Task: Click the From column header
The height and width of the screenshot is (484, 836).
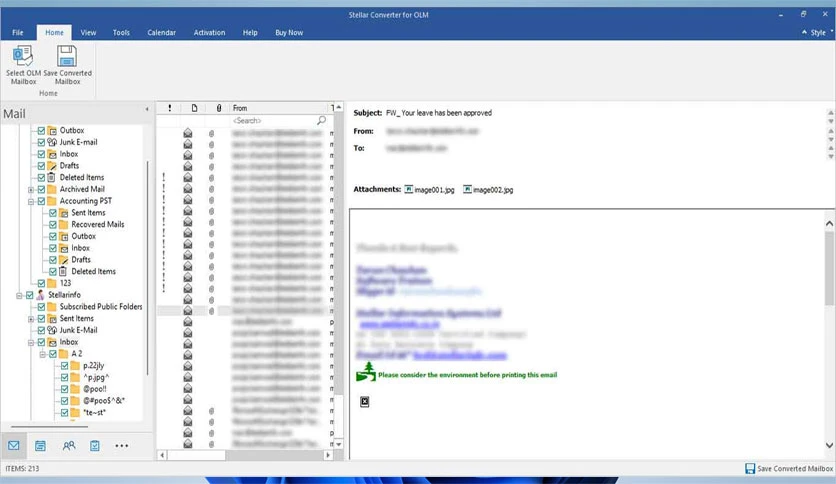Action: [280, 108]
